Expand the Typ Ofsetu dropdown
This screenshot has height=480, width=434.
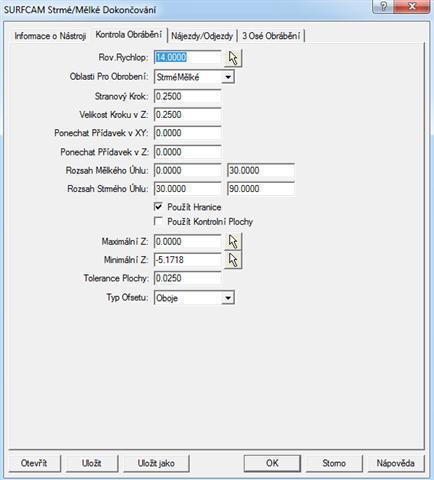pos(228,298)
